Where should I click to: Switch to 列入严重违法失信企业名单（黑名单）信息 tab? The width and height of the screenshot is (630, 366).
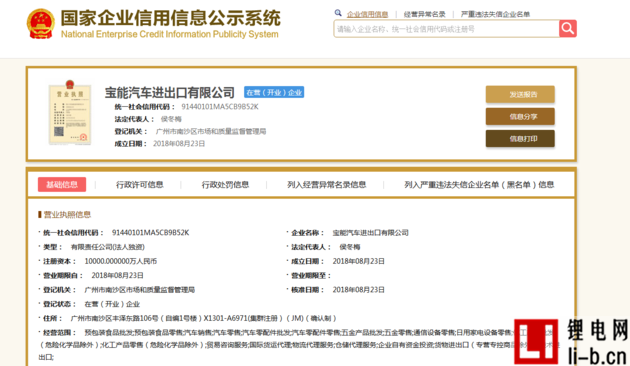(x=479, y=184)
